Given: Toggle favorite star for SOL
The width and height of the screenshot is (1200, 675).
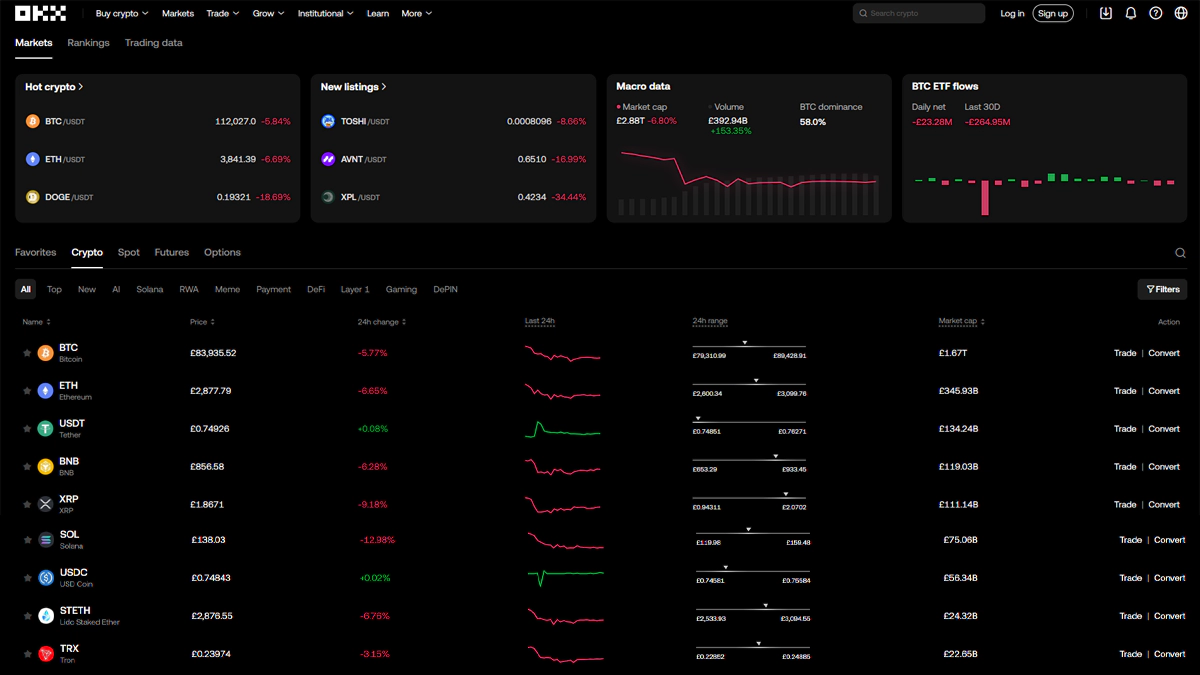Looking at the screenshot, I should 28,540.
